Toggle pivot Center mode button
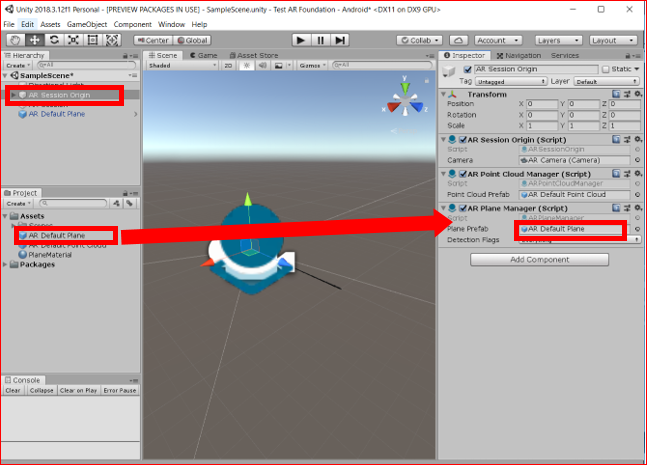This screenshot has height=465, width=647. [153, 40]
